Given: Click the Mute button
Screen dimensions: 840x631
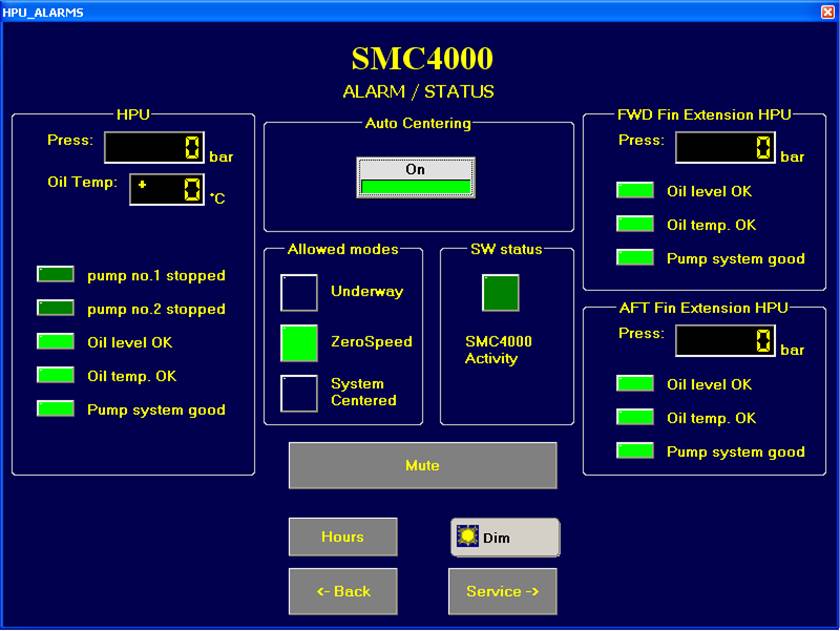Looking at the screenshot, I should [423, 465].
